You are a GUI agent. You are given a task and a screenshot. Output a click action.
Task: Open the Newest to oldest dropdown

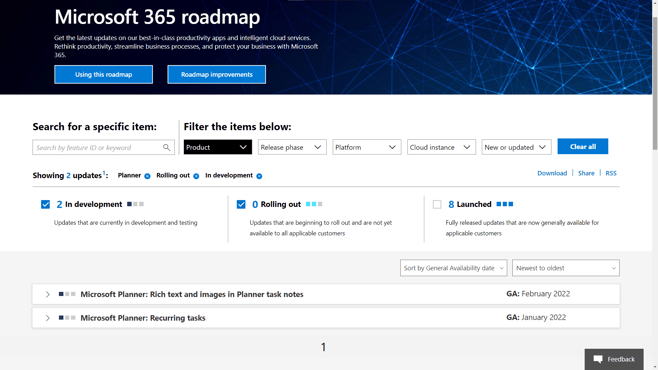[566, 268]
